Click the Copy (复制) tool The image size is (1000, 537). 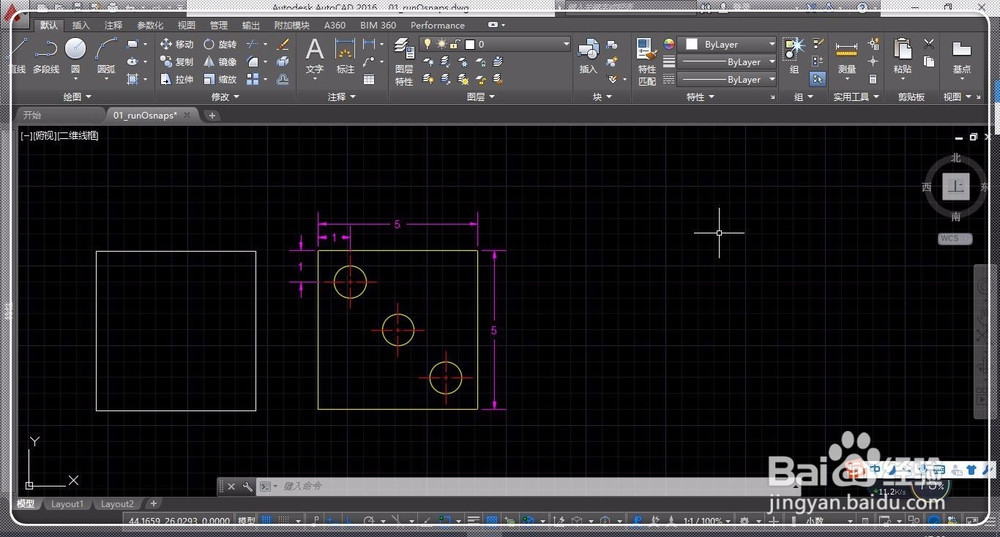pos(177,62)
